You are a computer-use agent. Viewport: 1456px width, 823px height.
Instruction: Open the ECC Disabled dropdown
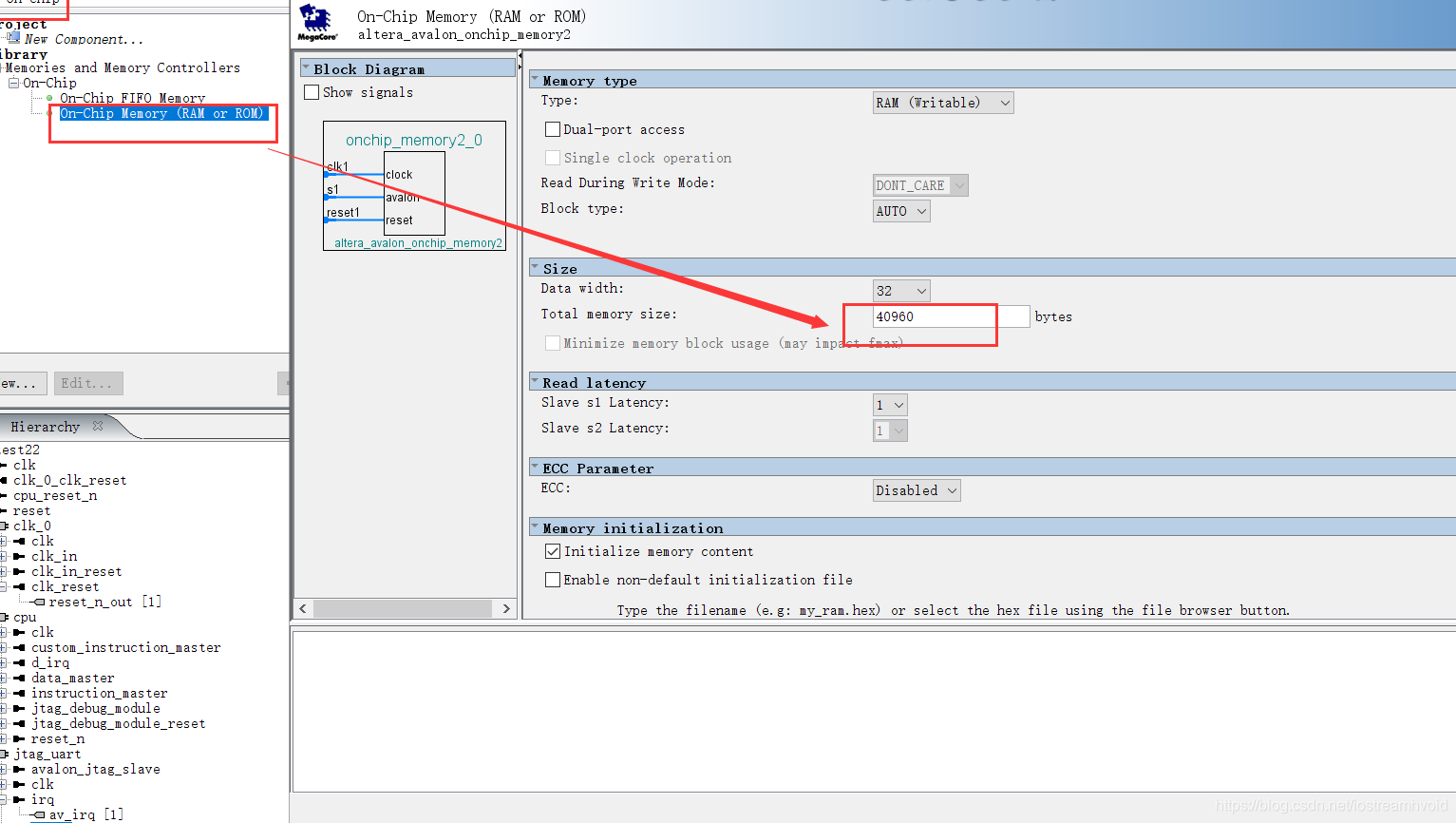pyautogui.click(x=917, y=490)
